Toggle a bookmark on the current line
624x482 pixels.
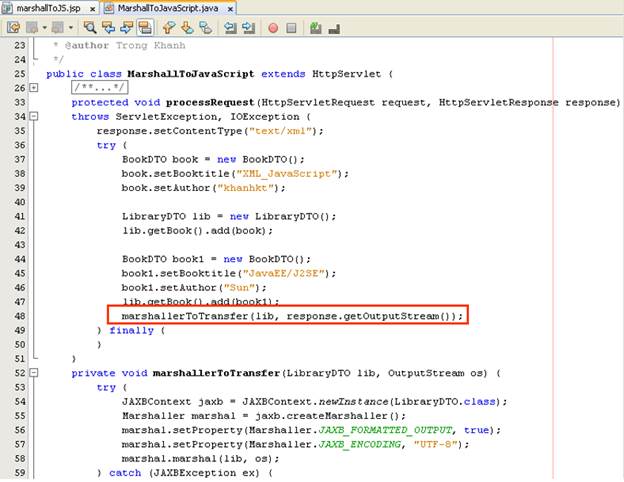(x=205, y=28)
